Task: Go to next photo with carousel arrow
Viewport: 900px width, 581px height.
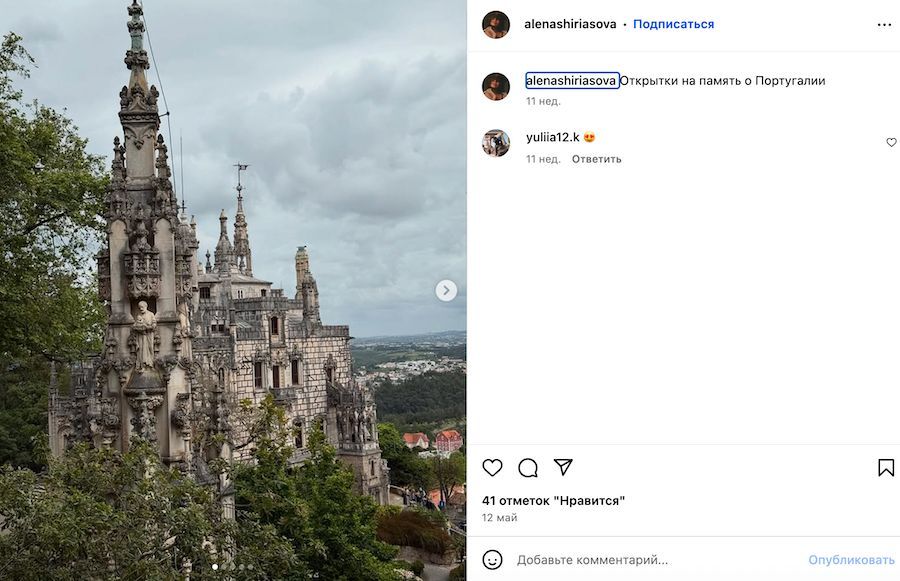Action: pyautogui.click(x=446, y=290)
